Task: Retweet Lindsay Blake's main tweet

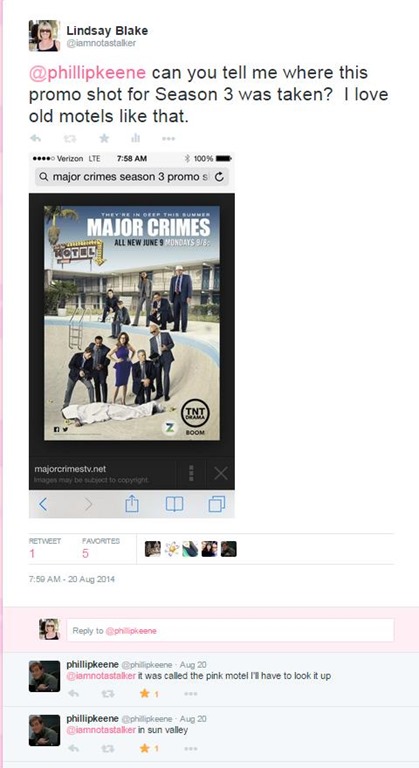Action: [70, 139]
